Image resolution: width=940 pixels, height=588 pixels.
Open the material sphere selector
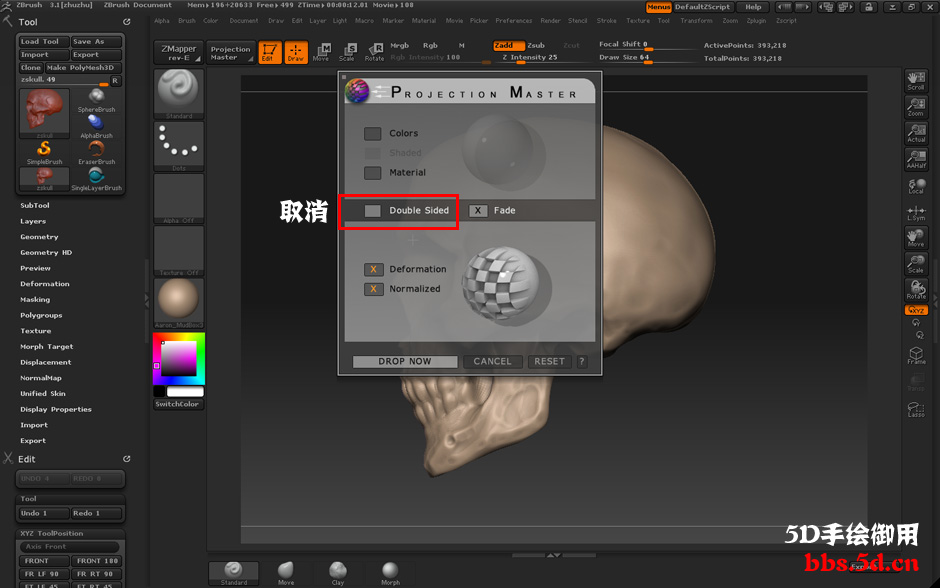pyautogui.click(x=179, y=303)
